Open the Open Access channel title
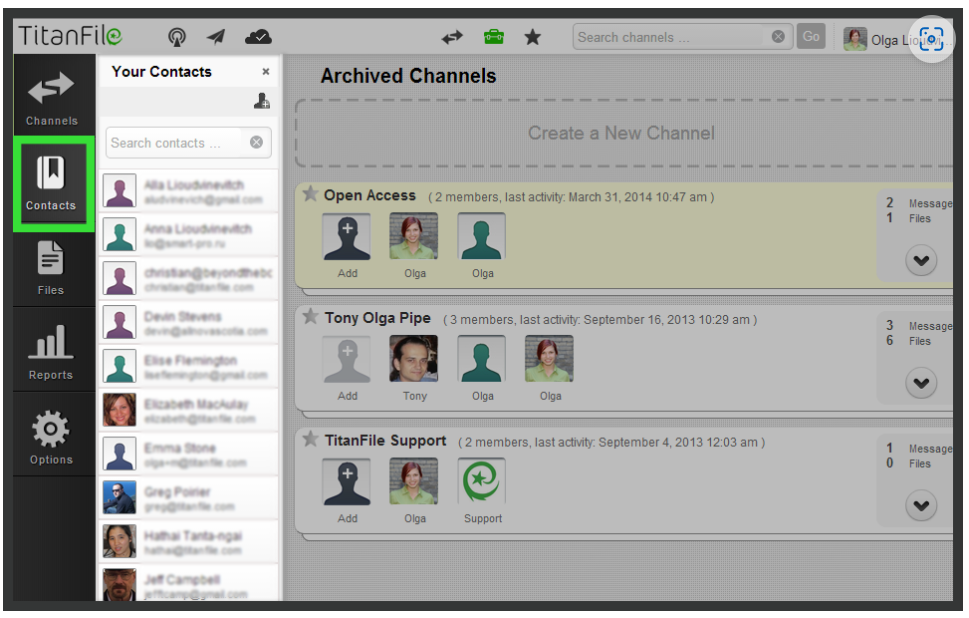The width and height of the screenshot is (969, 618). 370,195
